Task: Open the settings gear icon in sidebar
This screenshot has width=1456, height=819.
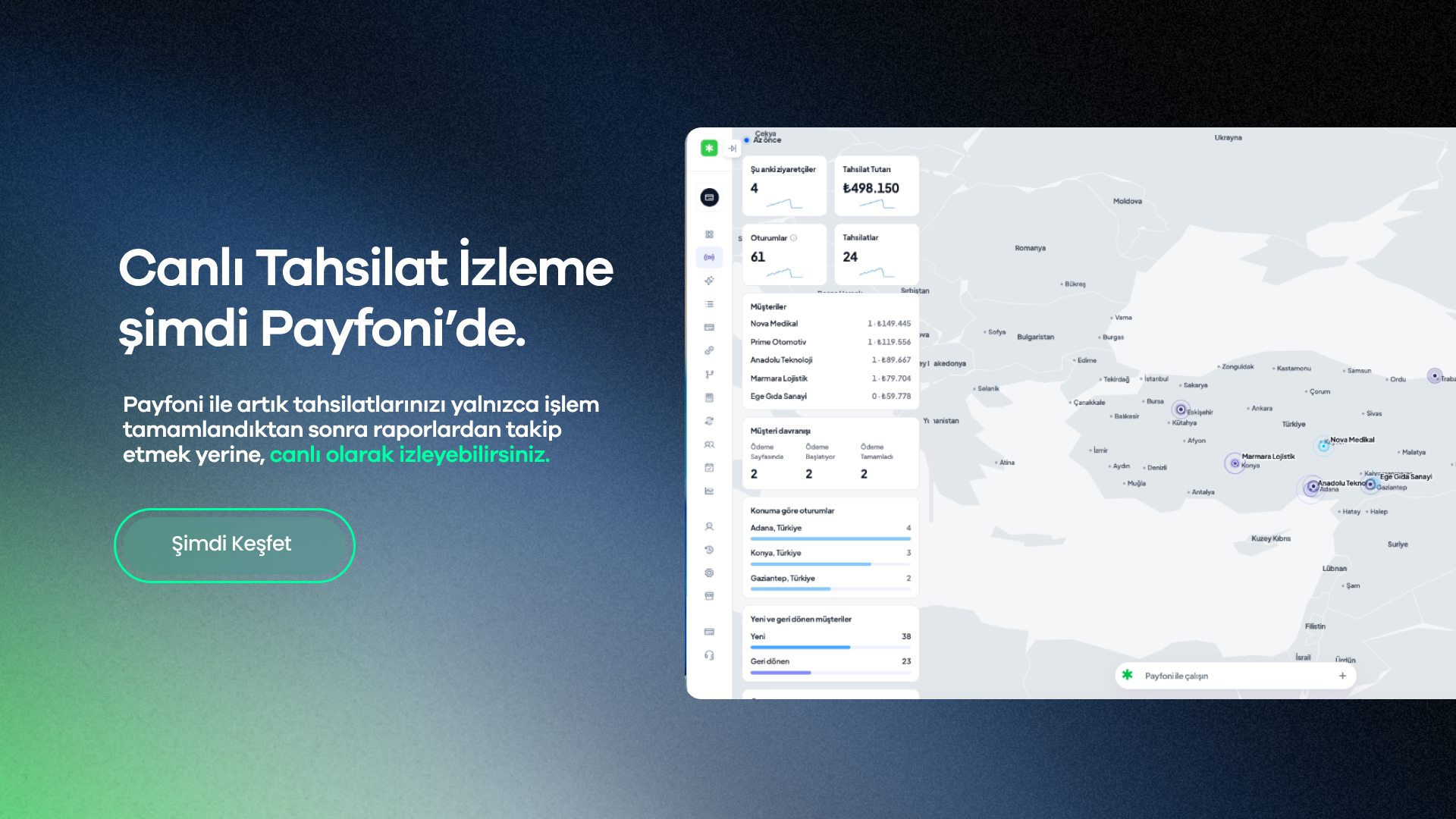Action: [x=709, y=573]
